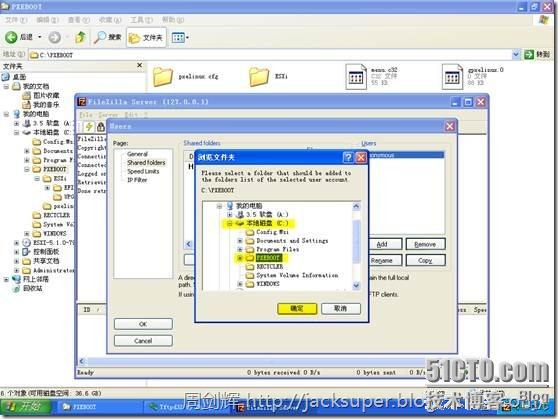The height and width of the screenshot is (419, 558).
Task: Open Search (搜索) in Explorer toolbar
Action: tap(108, 37)
